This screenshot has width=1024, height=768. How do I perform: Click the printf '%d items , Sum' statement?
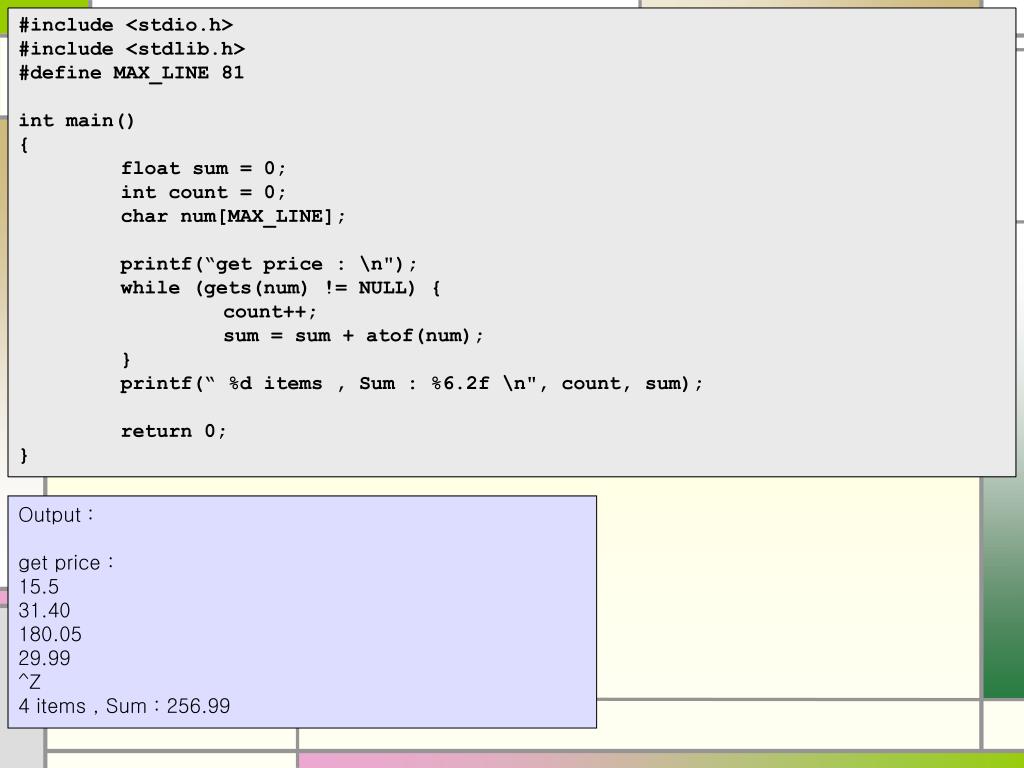(411, 383)
